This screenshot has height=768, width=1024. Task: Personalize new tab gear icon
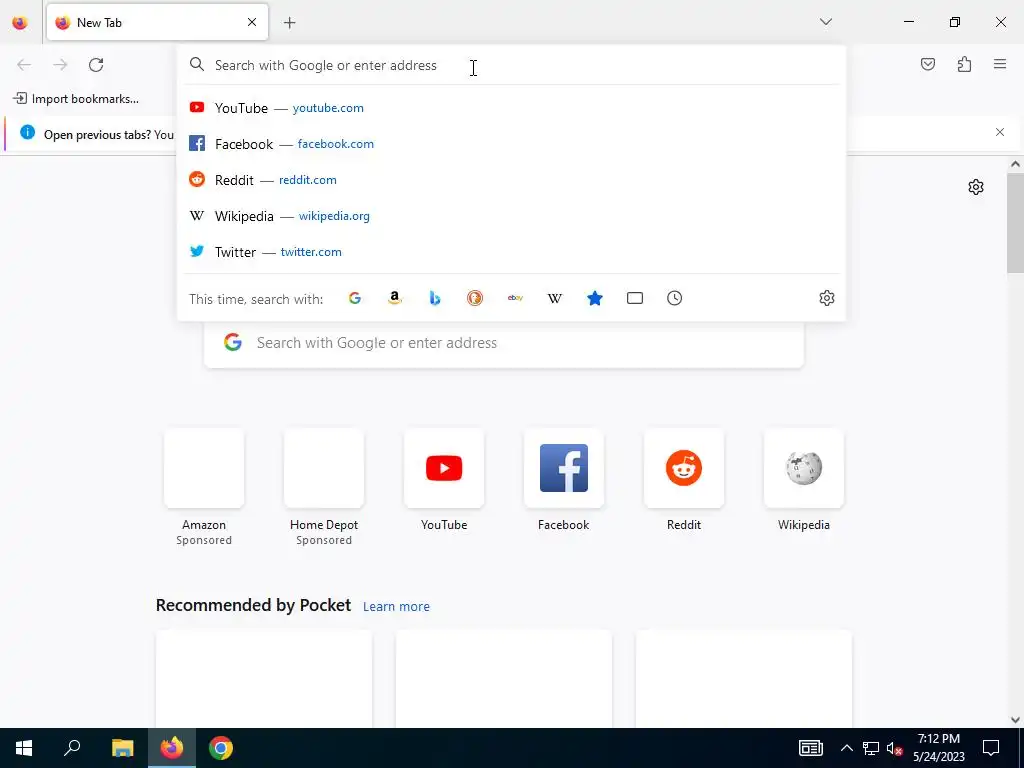pos(976,187)
